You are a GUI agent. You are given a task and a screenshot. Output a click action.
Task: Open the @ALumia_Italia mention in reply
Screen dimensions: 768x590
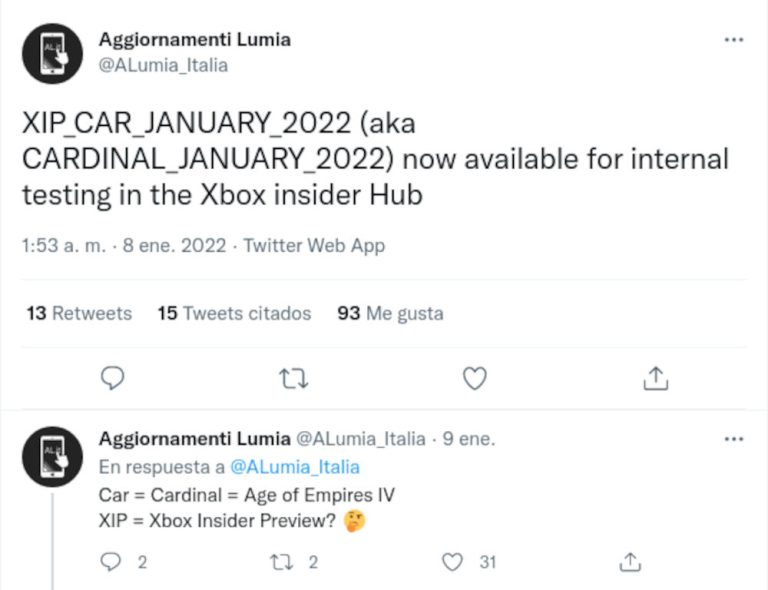coord(294,467)
